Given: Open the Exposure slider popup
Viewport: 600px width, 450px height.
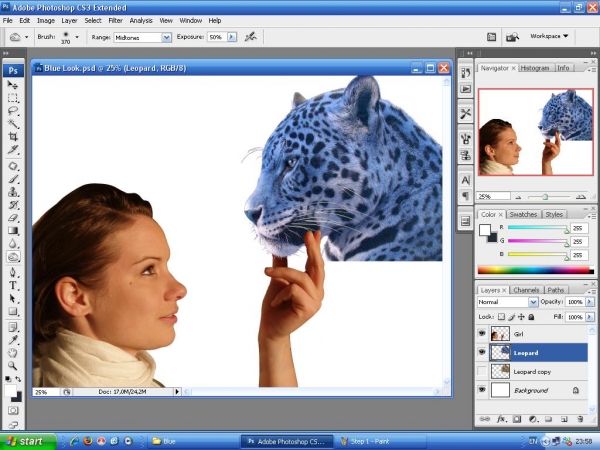Looking at the screenshot, I should [232, 37].
